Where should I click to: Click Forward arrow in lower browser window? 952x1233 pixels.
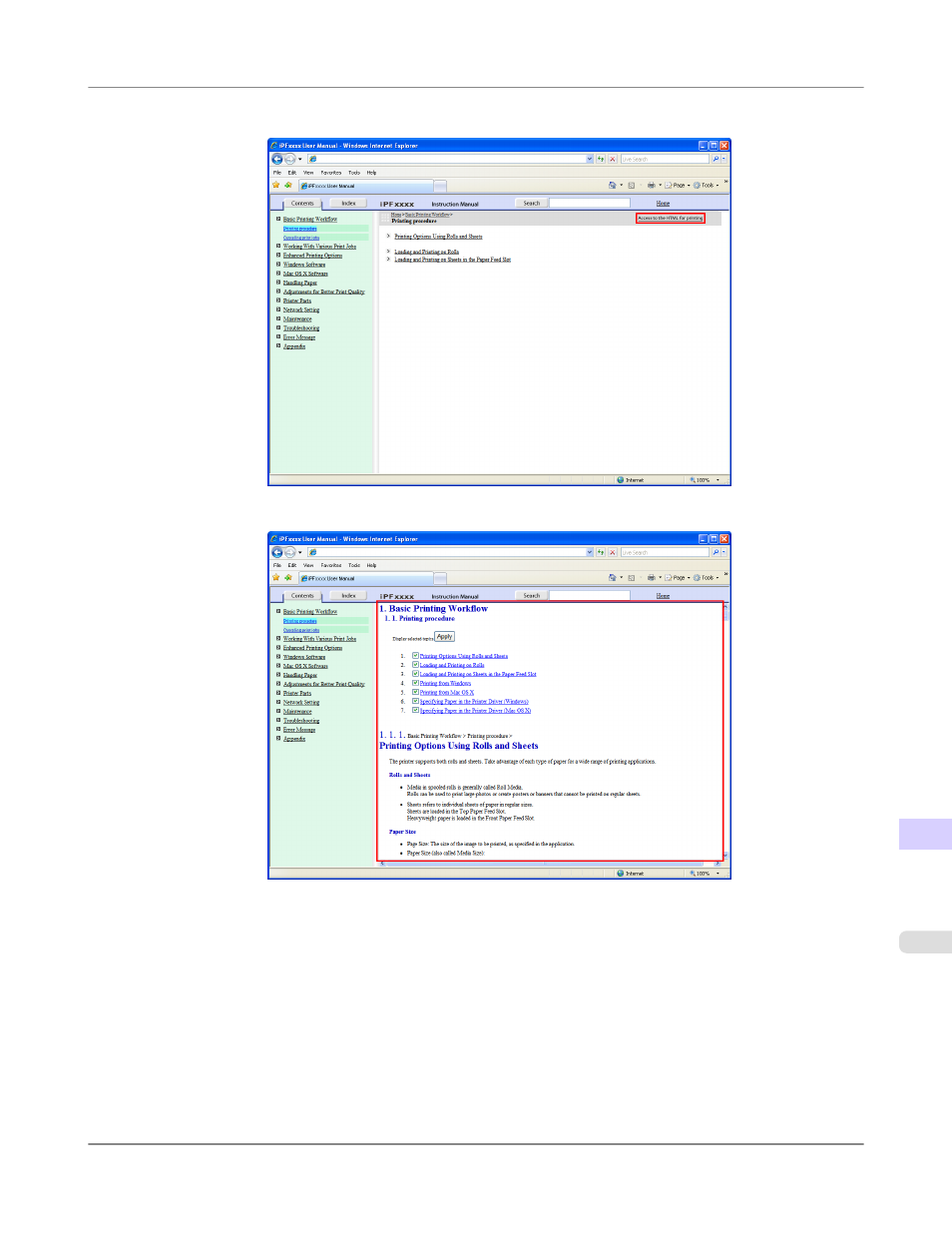[x=289, y=552]
